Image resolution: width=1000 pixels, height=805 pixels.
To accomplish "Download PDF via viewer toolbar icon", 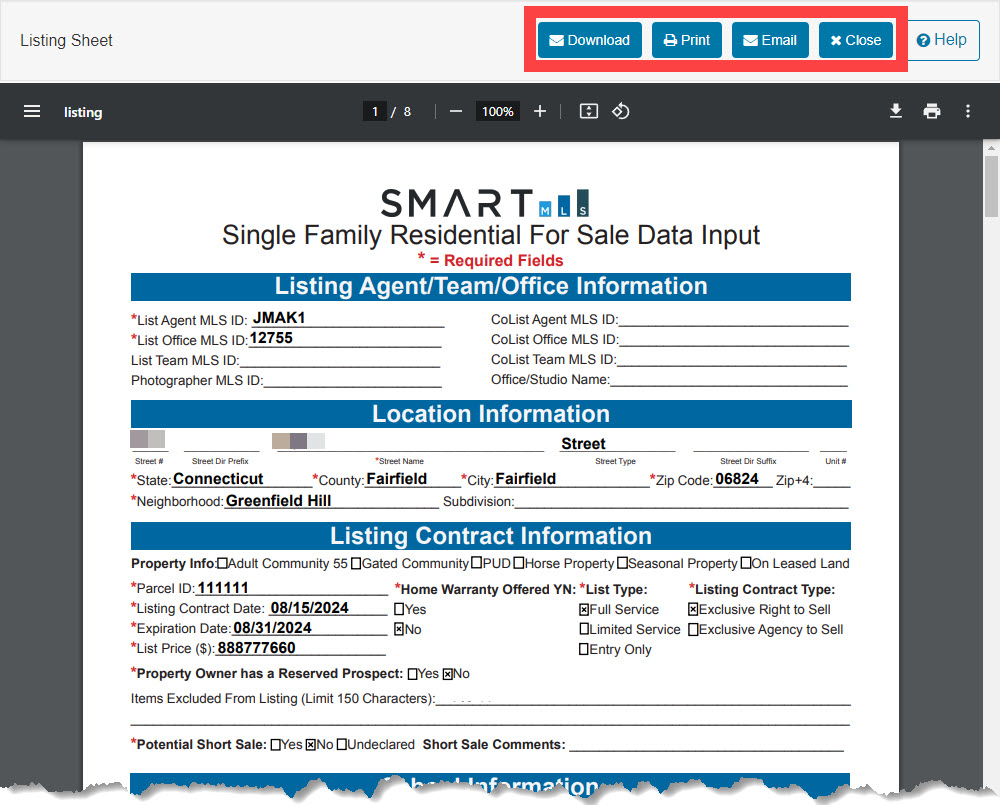I will click(x=895, y=112).
